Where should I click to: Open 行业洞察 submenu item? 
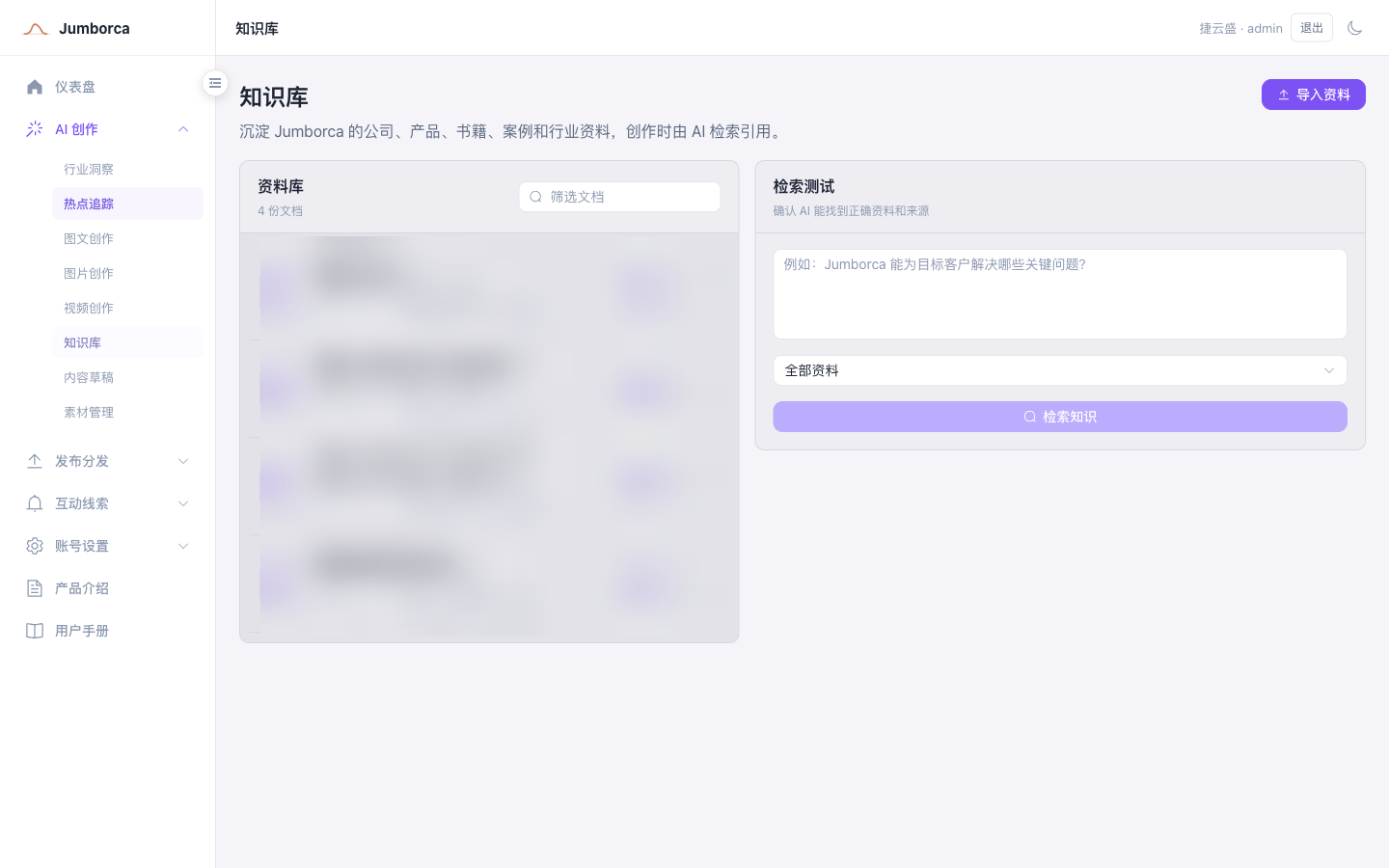127,169
